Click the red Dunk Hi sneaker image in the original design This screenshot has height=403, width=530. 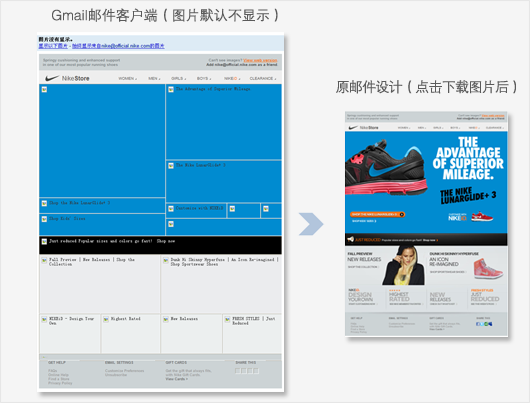tap(488, 268)
